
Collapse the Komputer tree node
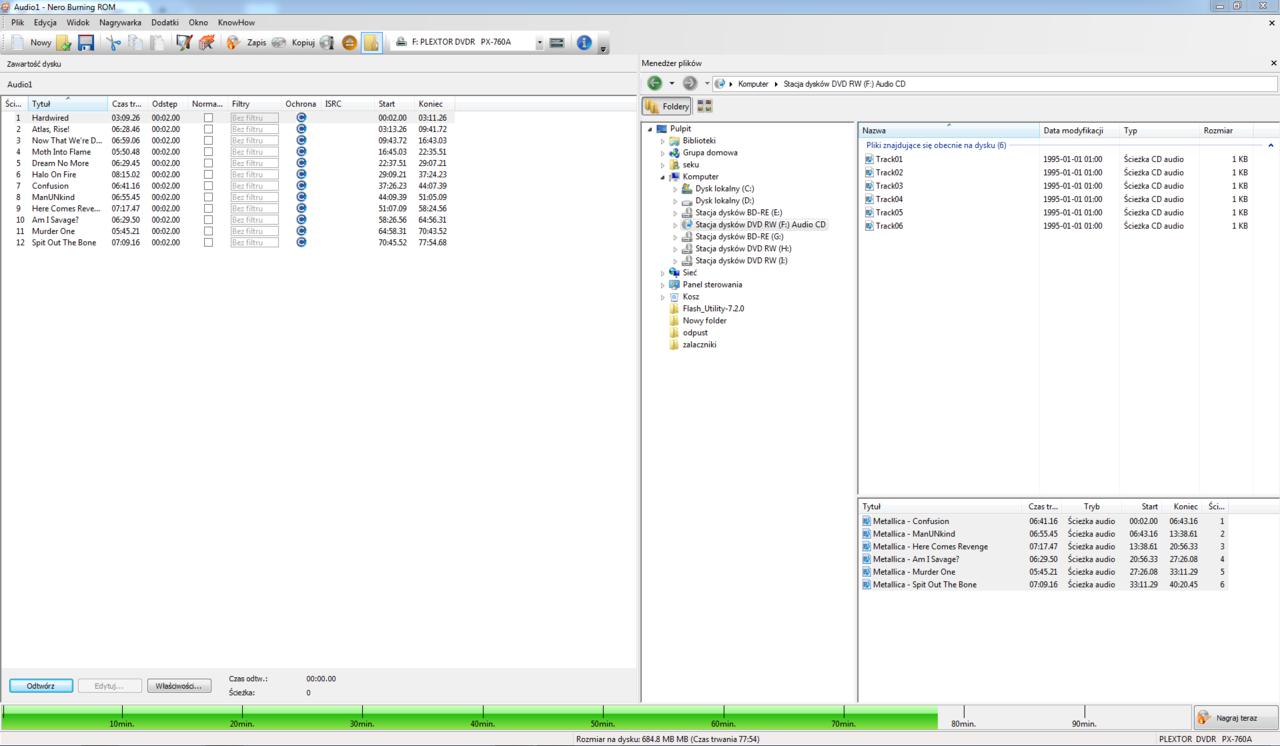(662, 177)
